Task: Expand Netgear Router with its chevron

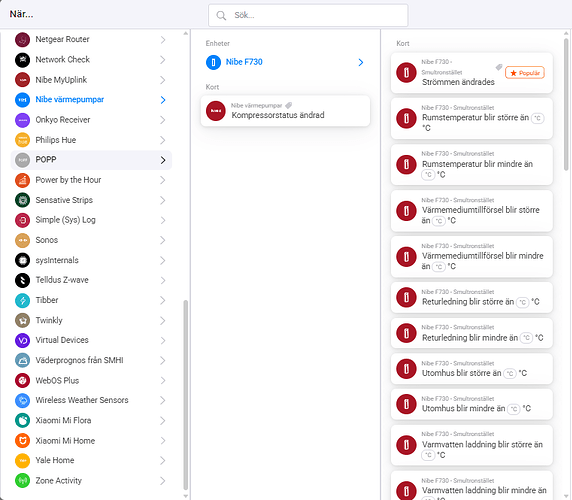Action: point(163,39)
